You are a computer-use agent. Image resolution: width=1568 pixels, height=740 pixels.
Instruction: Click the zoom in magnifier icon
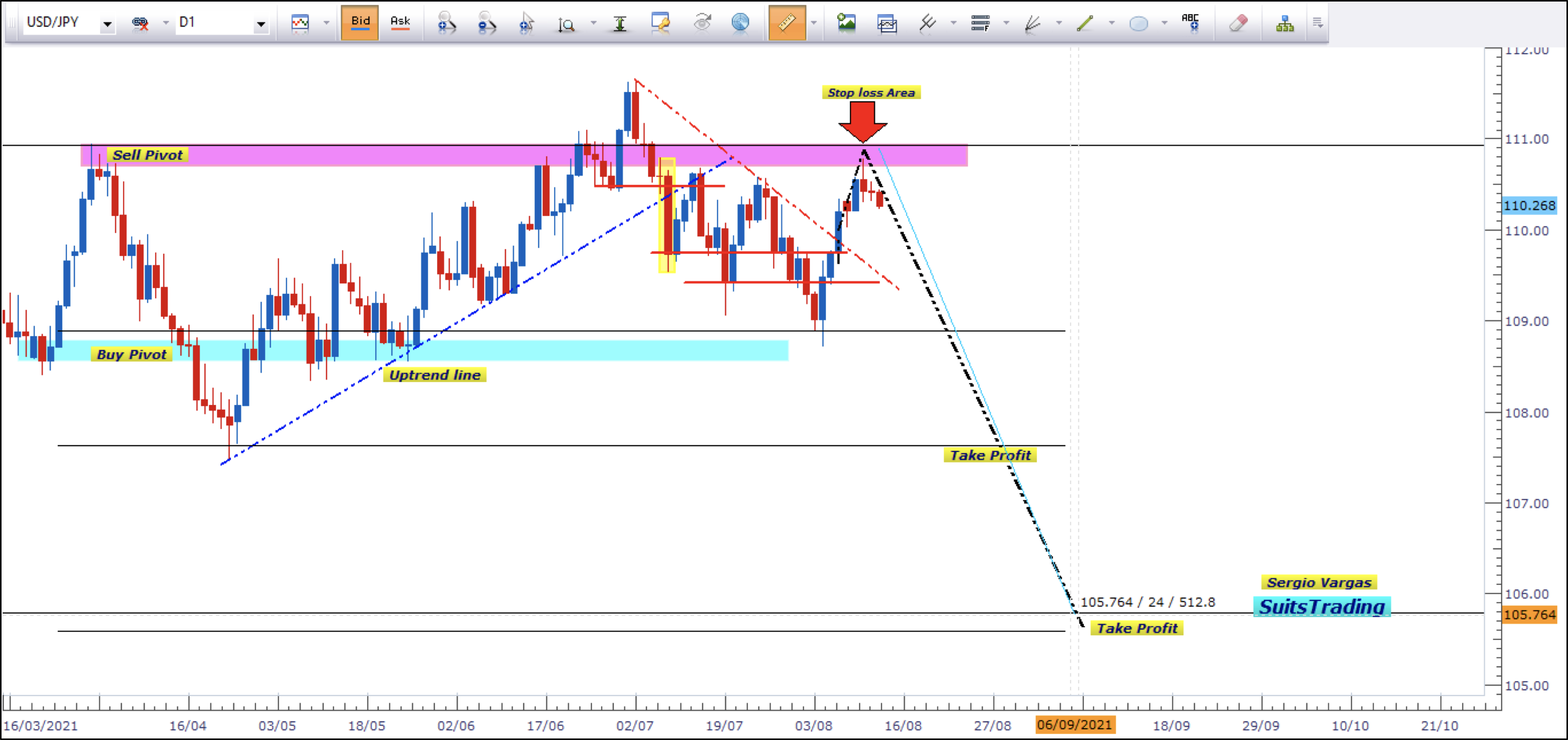446,23
